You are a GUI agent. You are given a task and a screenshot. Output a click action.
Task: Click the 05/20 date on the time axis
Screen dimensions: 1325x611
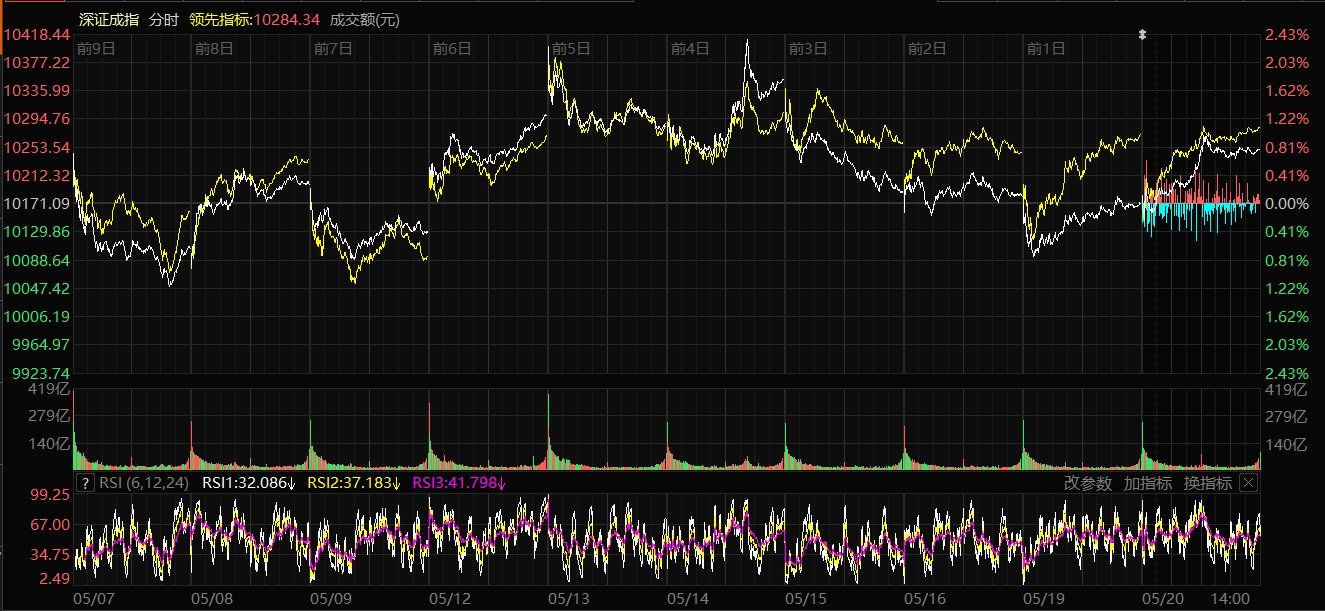click(1164, 598)
